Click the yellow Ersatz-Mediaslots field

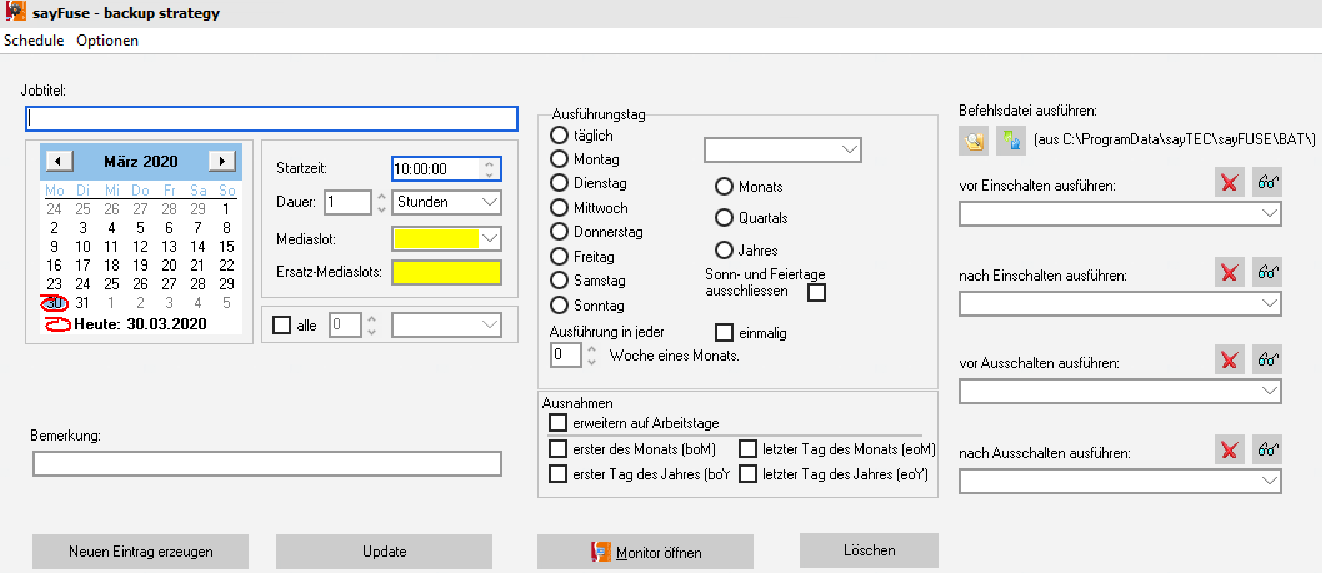pos(446,273)
